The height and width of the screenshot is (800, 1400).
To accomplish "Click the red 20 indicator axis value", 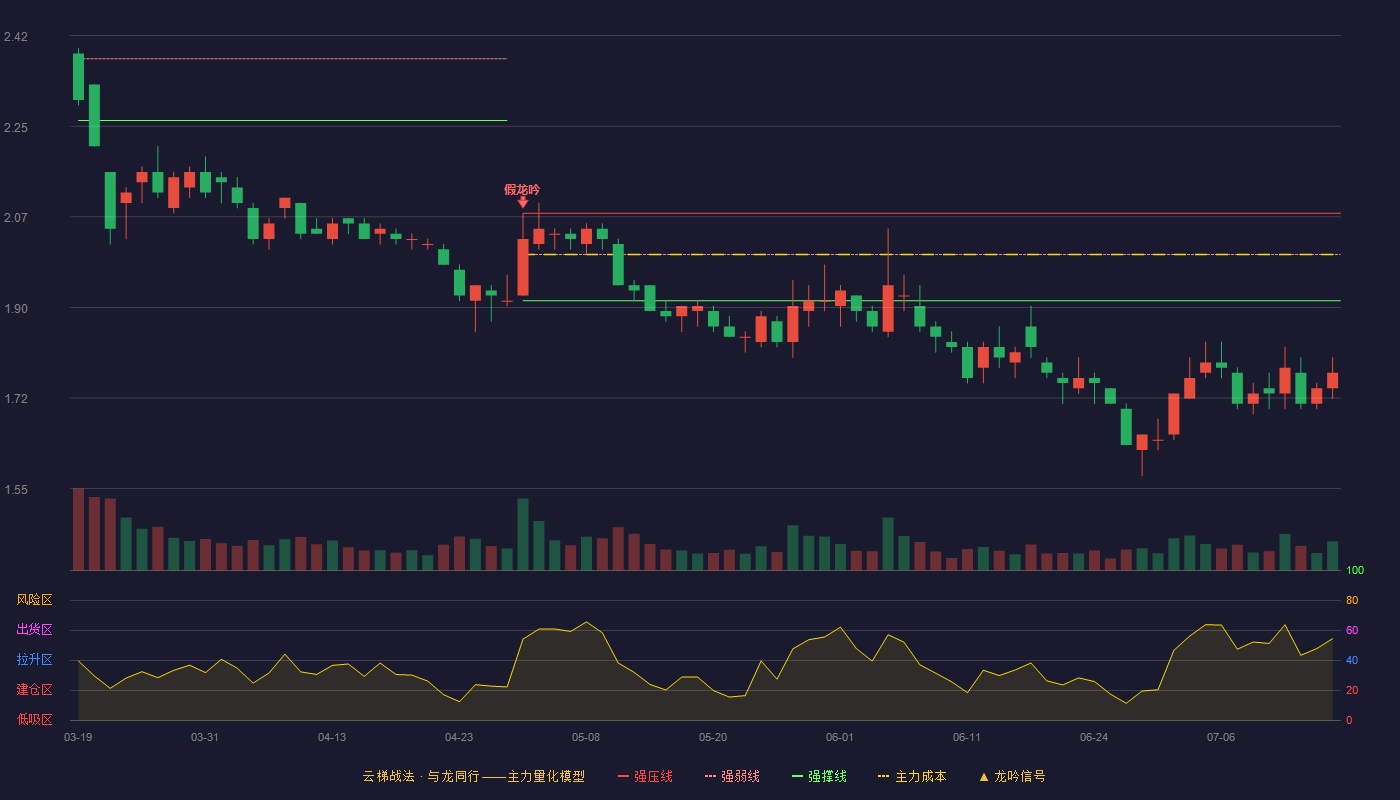I will 1352,690.
